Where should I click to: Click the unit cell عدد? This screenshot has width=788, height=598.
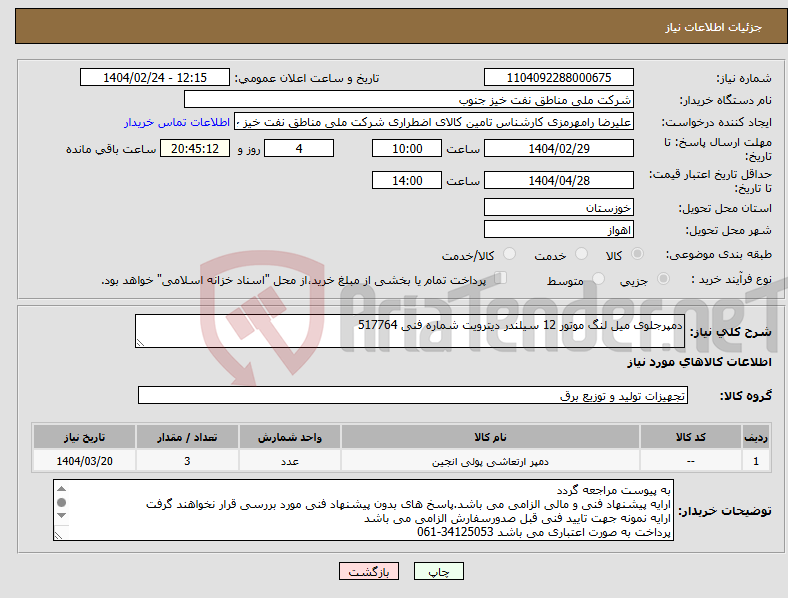point(290,461)
